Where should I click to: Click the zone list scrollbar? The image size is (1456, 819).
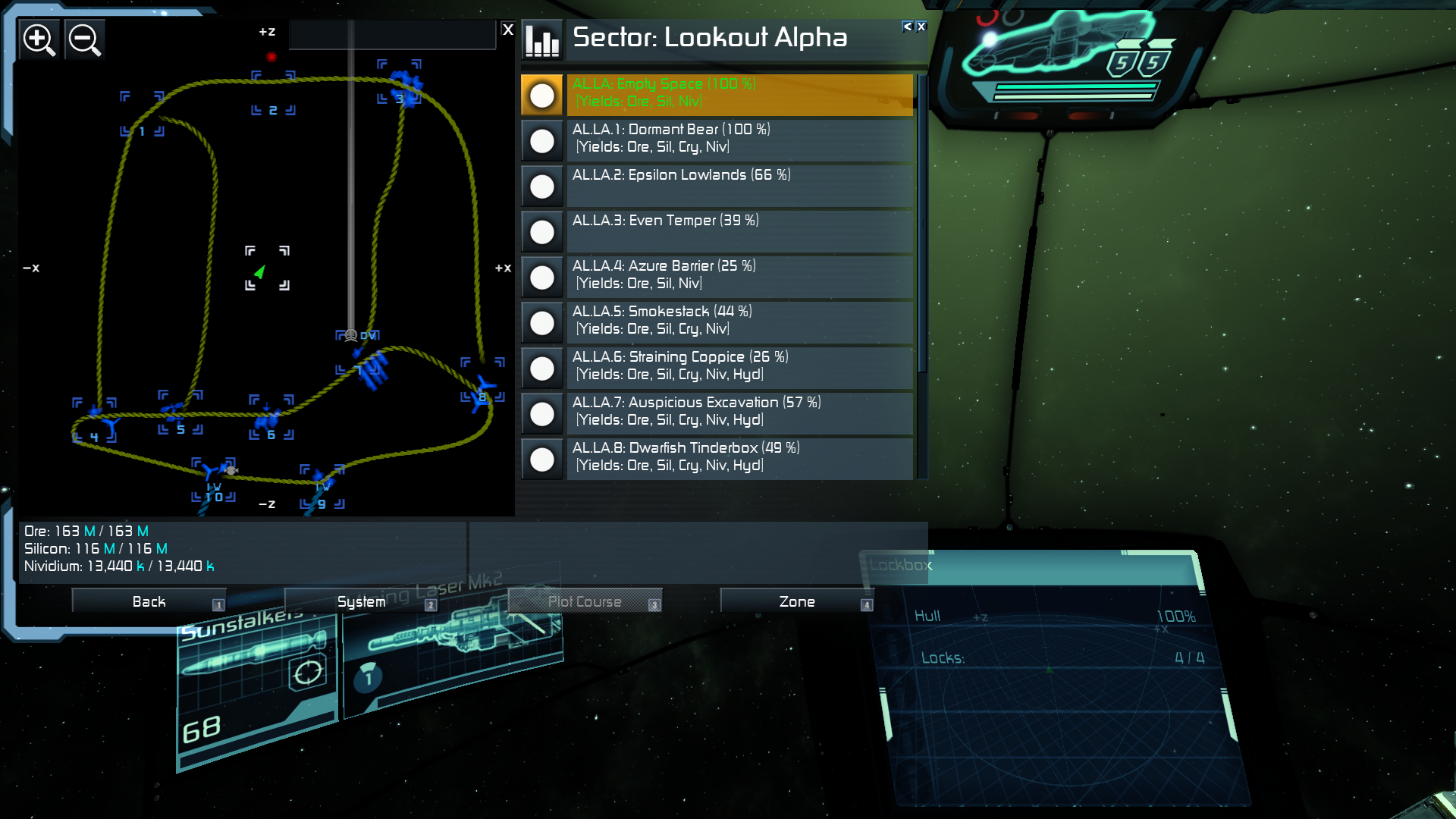[x=922, y=276]
